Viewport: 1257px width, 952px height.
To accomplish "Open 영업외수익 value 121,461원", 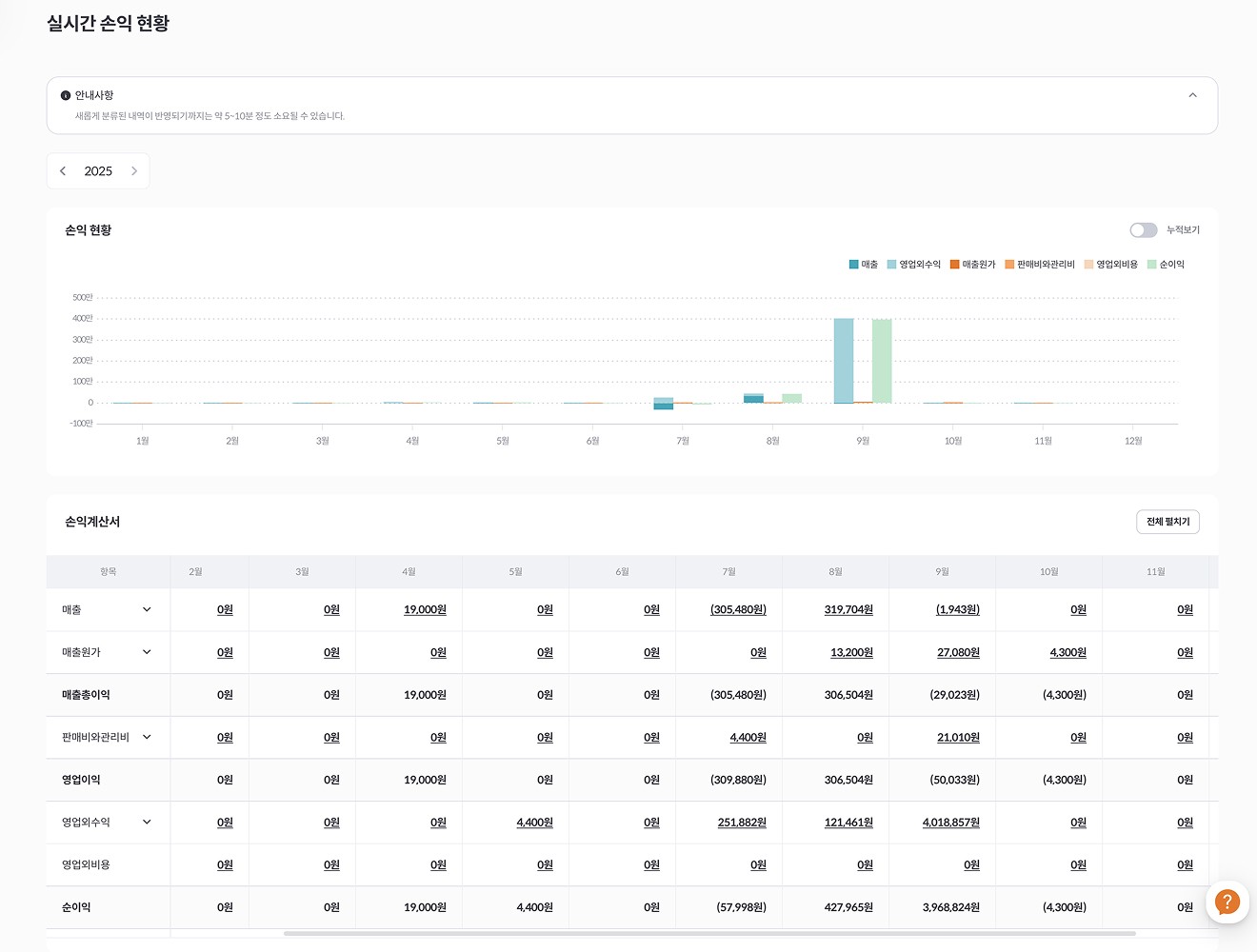I will [x=848, y=822].
